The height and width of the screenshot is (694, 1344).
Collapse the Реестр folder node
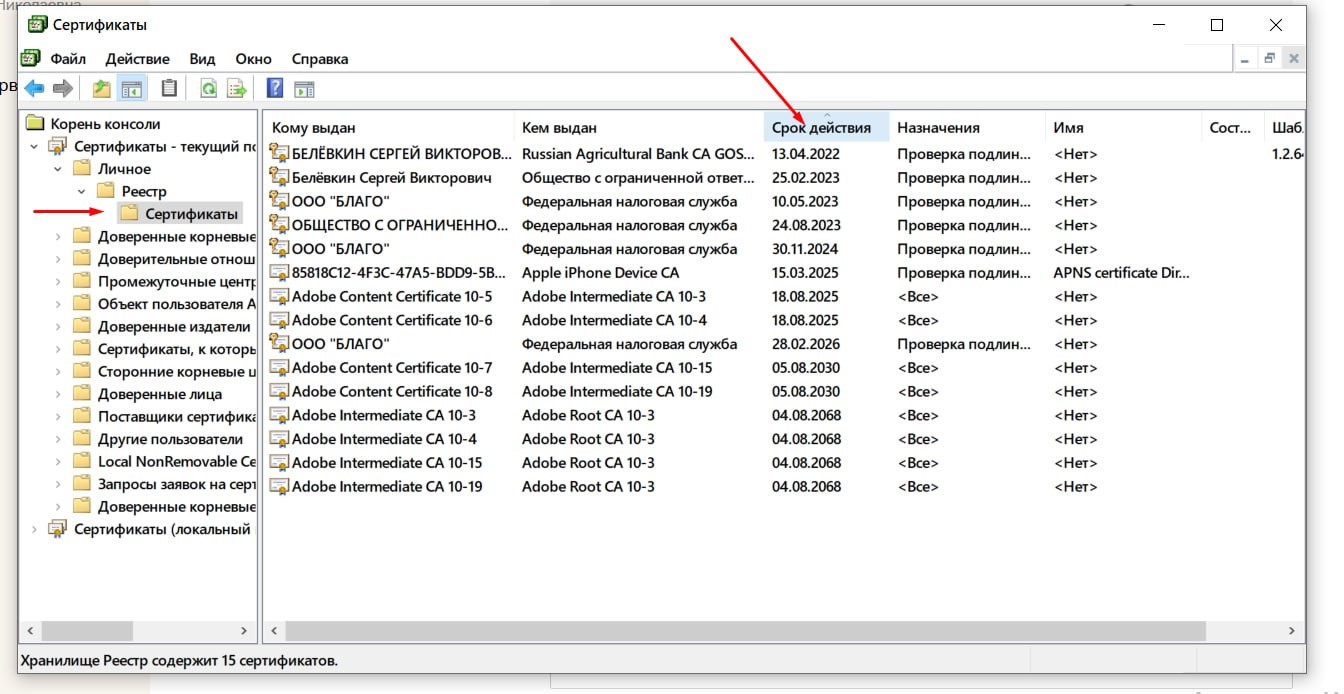point(82,191)
